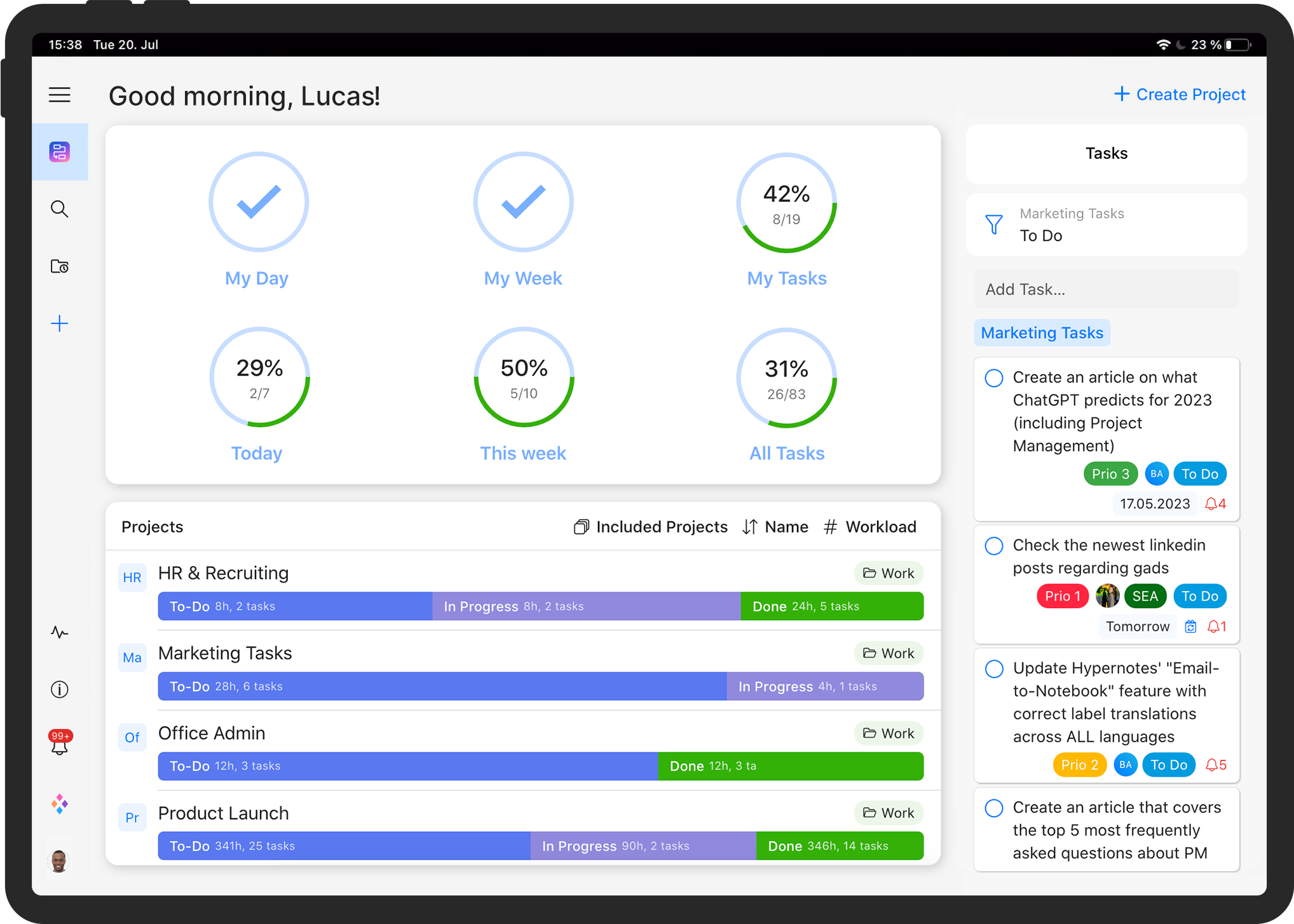This screenshot has height=924, width=1294.
Task: Click Work folder tag on Office Admin
Action: (889, 733)
